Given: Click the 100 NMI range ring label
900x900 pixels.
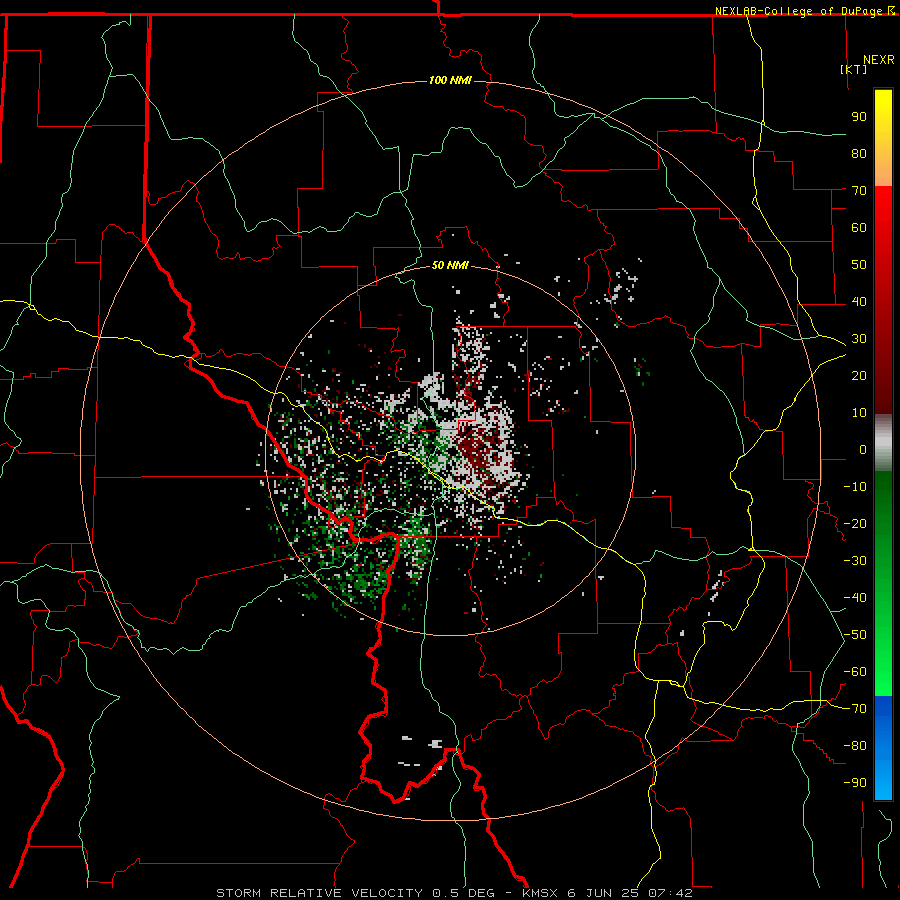Looking at the screenshot, I should click(450, 80).
